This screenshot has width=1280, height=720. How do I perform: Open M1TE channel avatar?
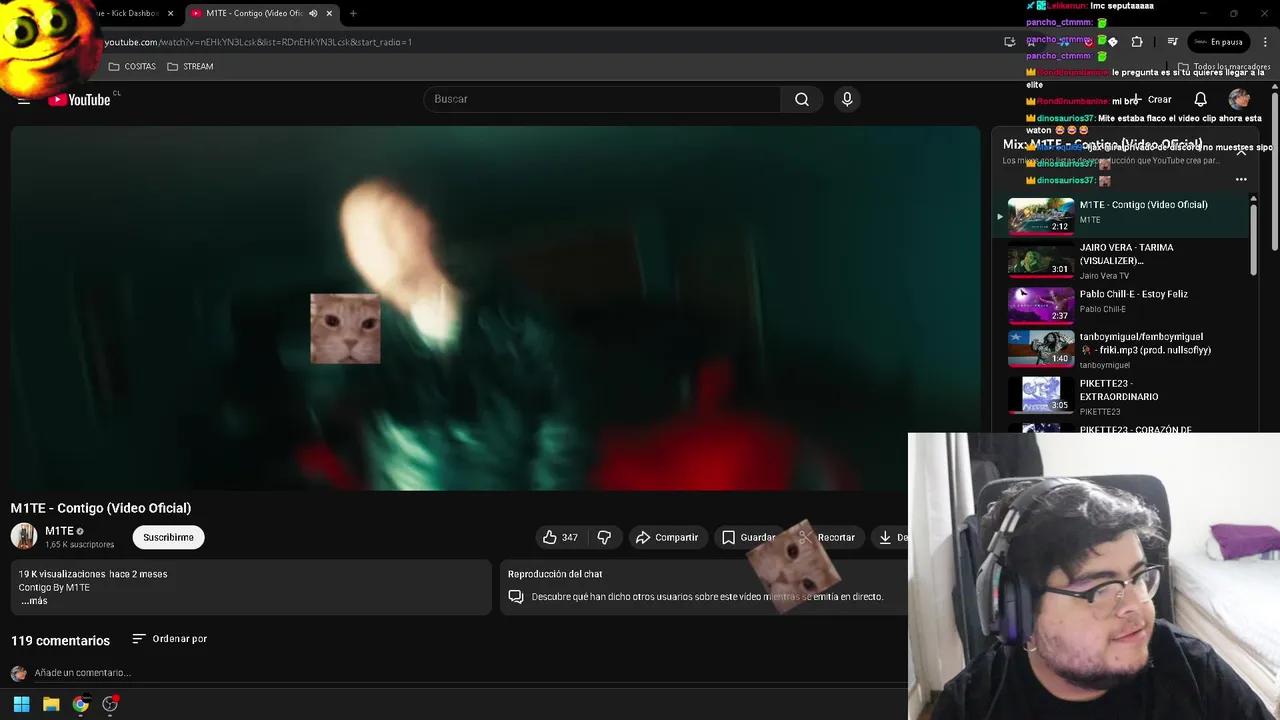pyautogui.click(x=24, y=536)
